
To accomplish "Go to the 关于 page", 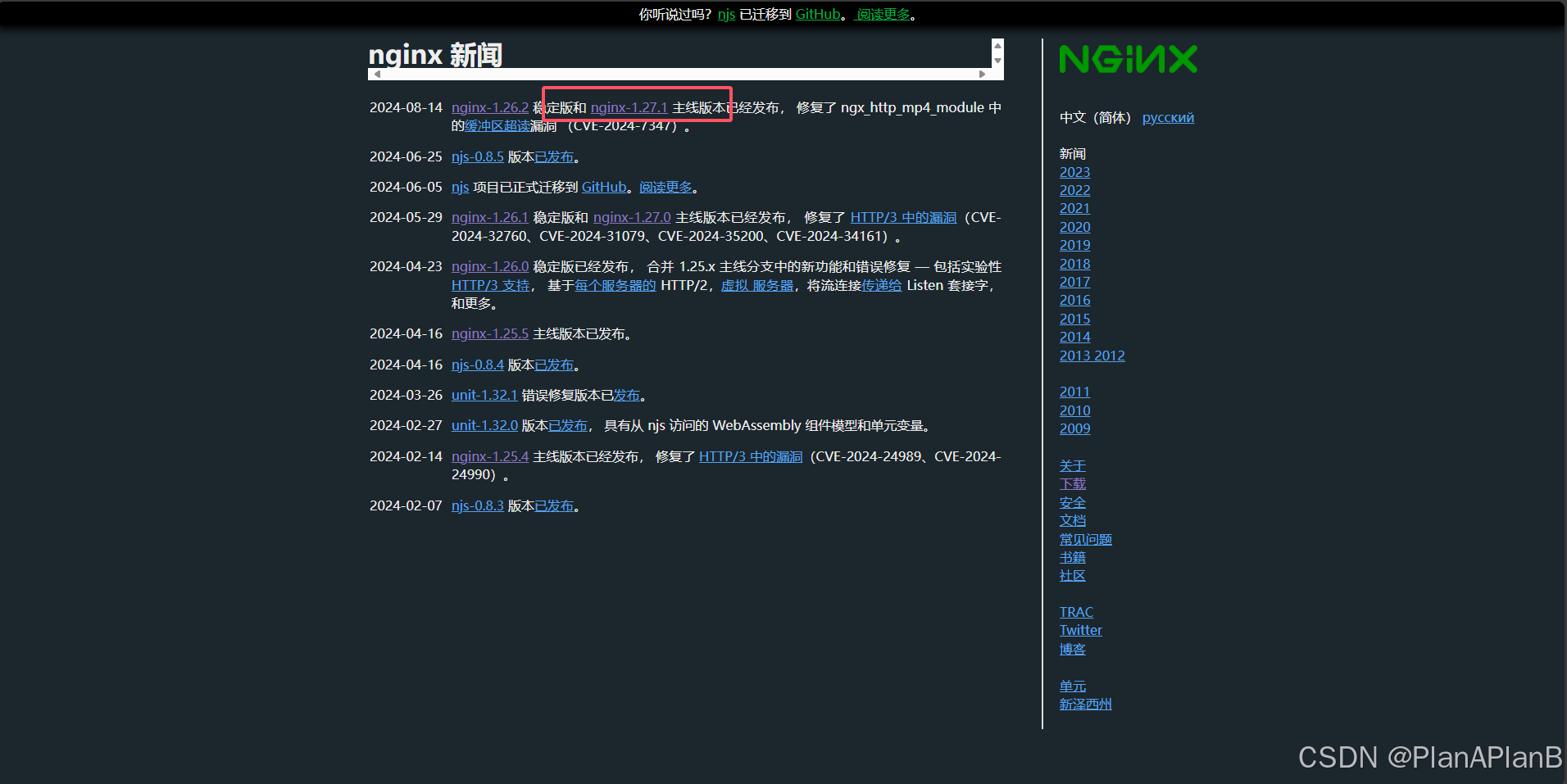I will 1072,466.
